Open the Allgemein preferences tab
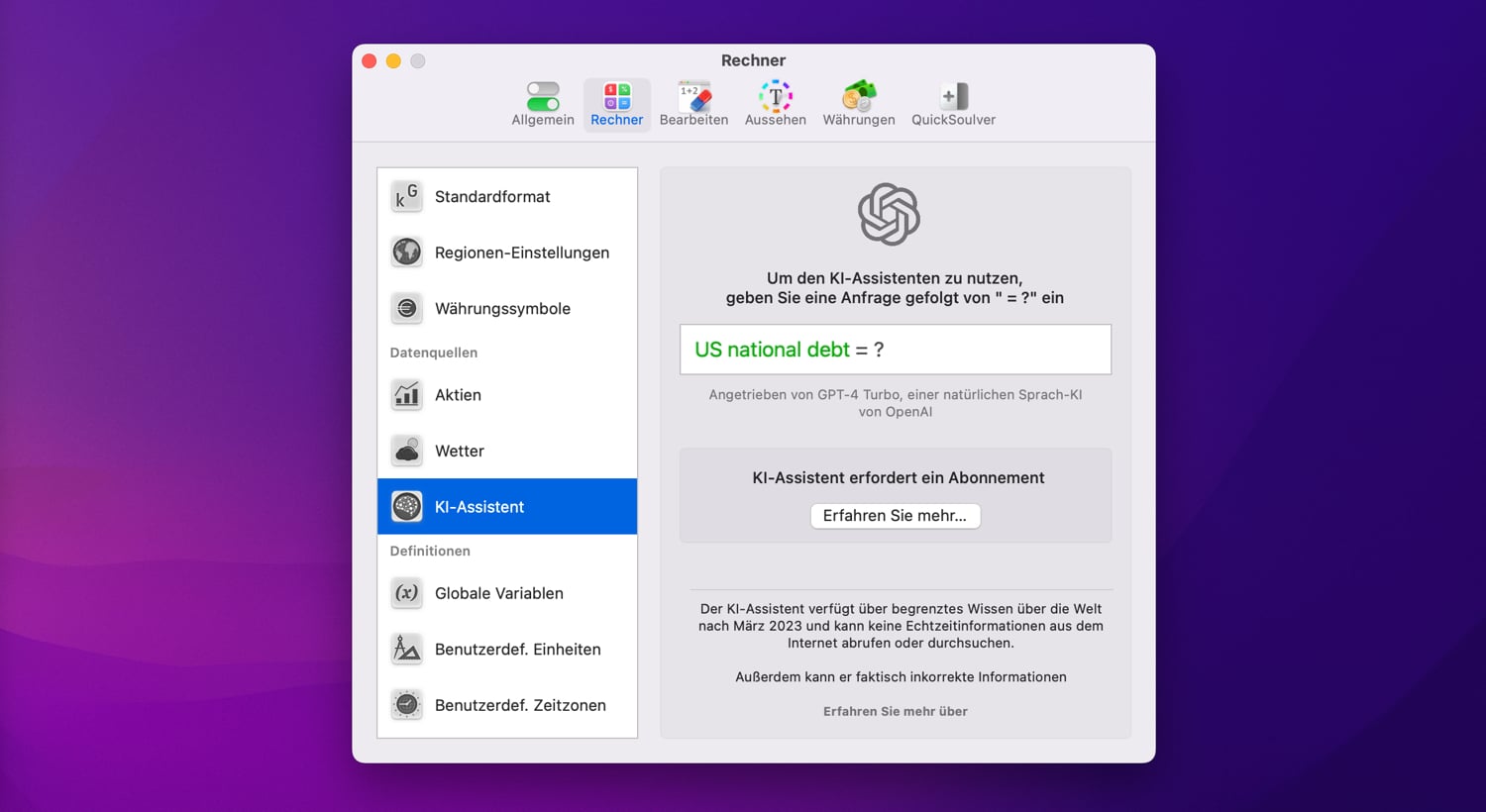Screen dimensions: 1486x812 (543, 104)
